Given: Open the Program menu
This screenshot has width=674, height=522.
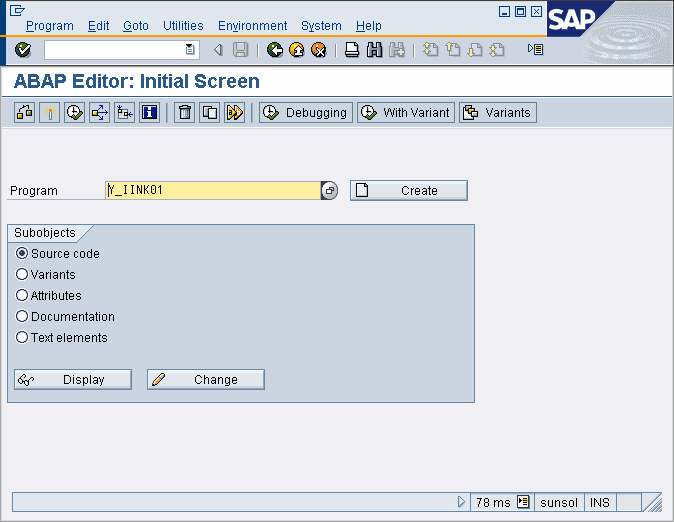Looking at the screenshot, I should [x=50, y=26].
